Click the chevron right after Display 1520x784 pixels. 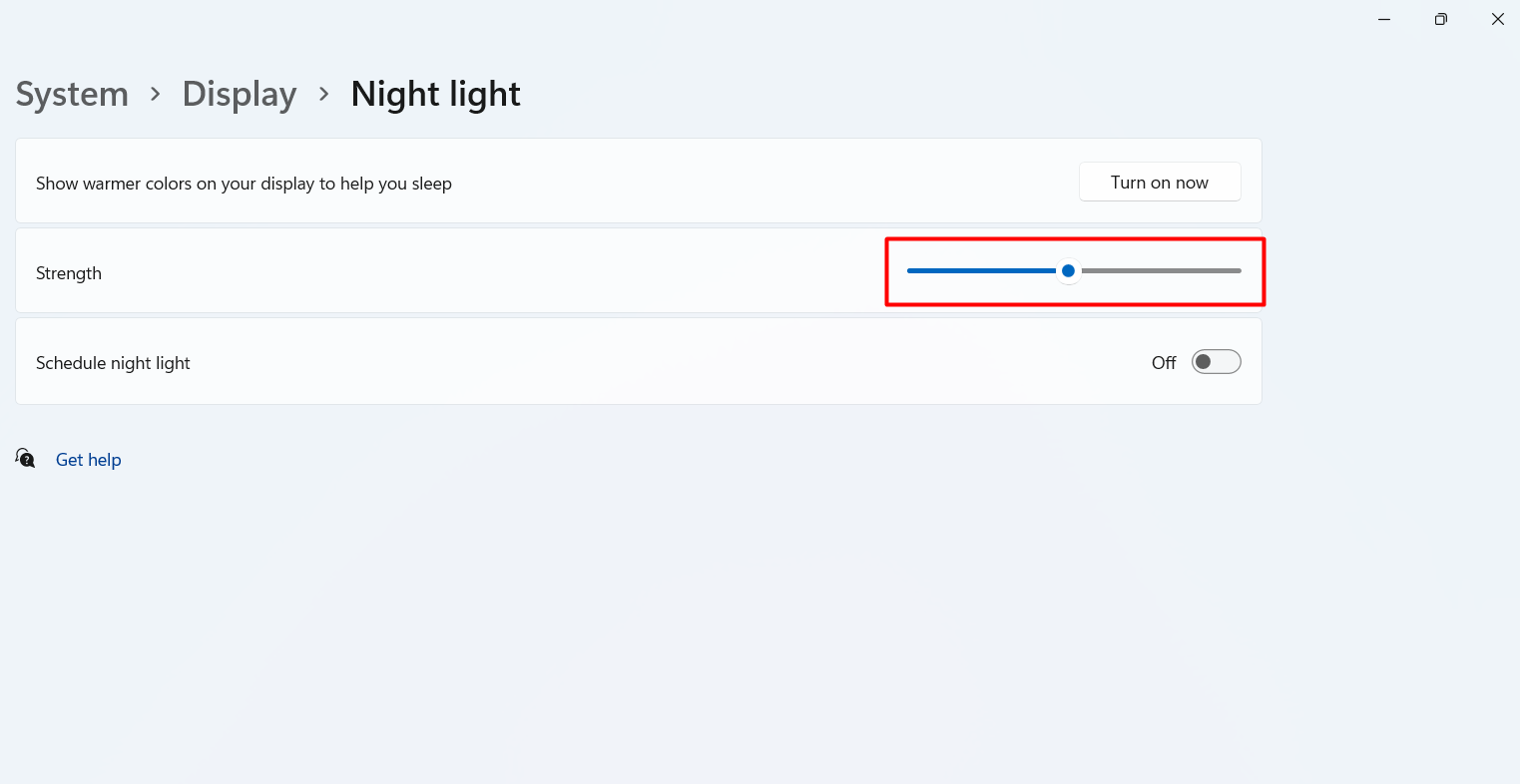tap(324, 94)
